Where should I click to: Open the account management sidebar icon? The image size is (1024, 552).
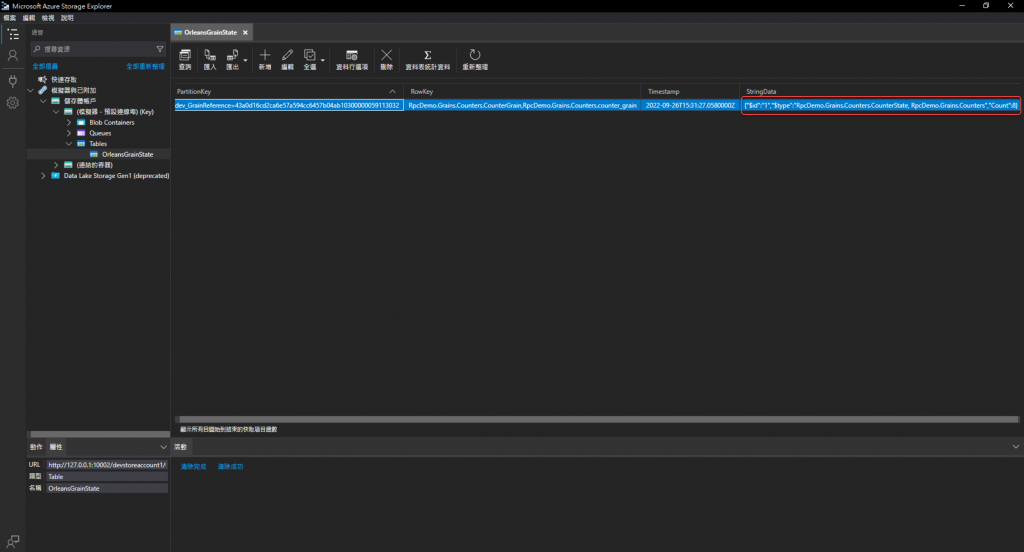pyautogui.click(x=12, y=56)
